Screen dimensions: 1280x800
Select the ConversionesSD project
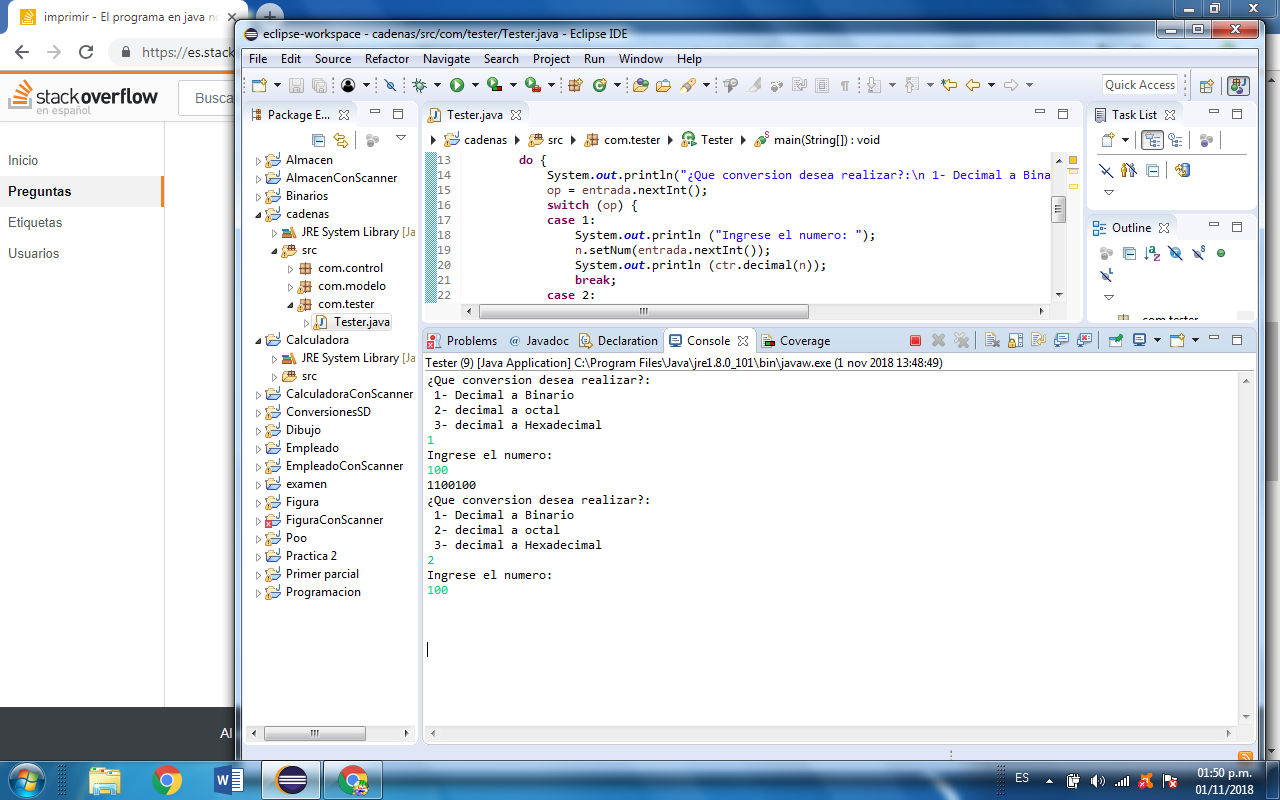pyautogui.click(x=319, y=412)
